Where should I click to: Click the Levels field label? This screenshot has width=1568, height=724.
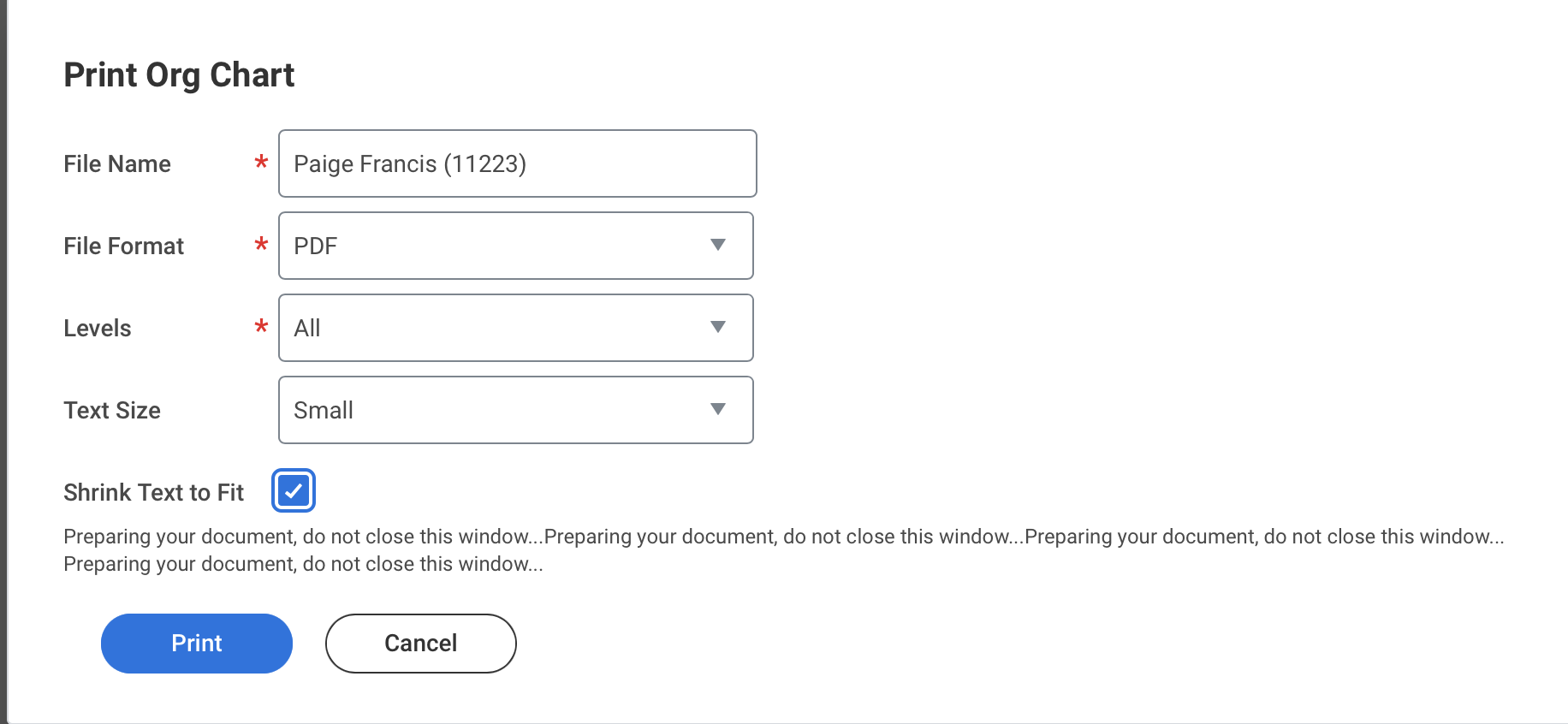(98, 329)
